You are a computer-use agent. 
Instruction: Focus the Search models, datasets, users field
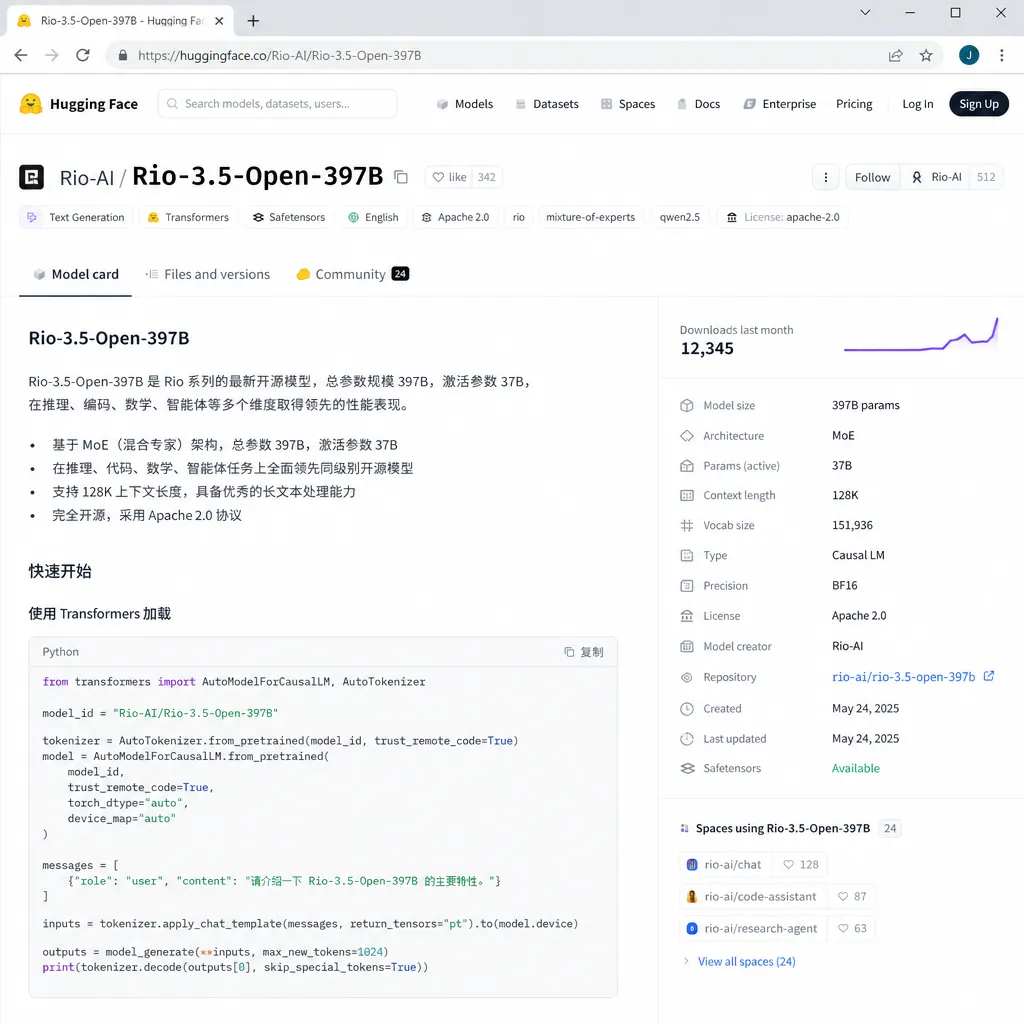click(x=278, y=104)
